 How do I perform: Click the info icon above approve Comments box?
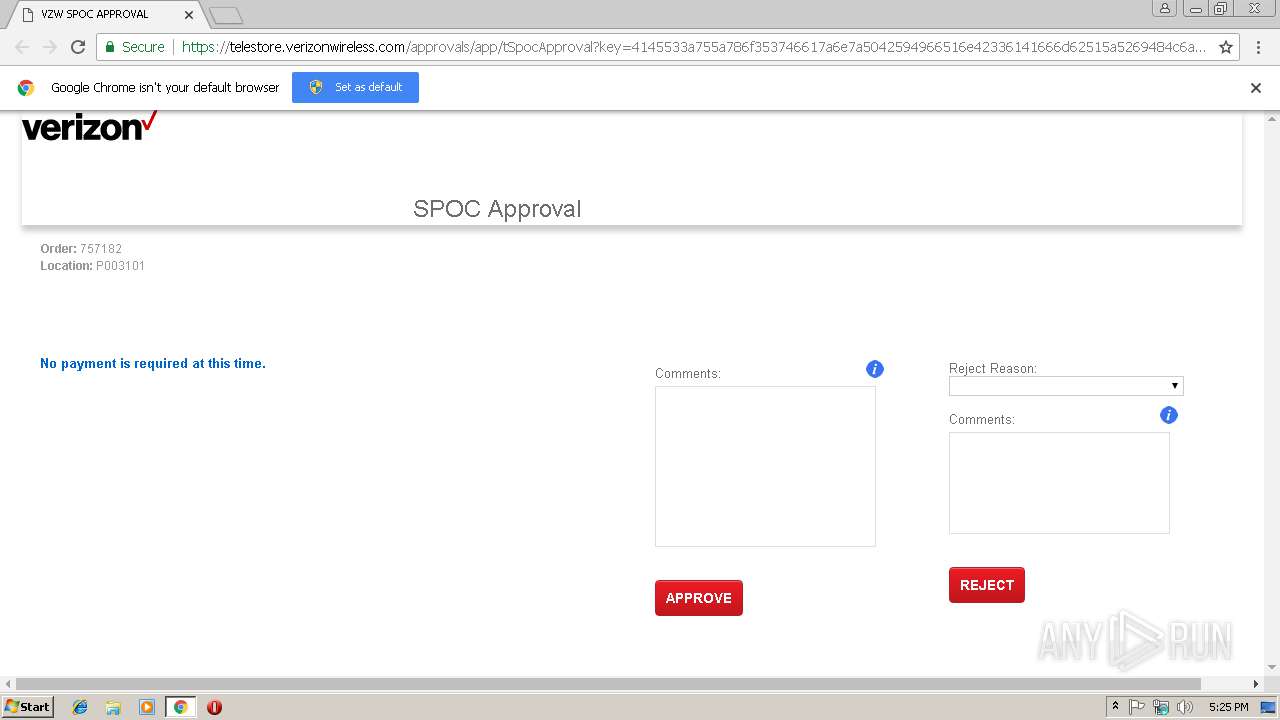875,369
